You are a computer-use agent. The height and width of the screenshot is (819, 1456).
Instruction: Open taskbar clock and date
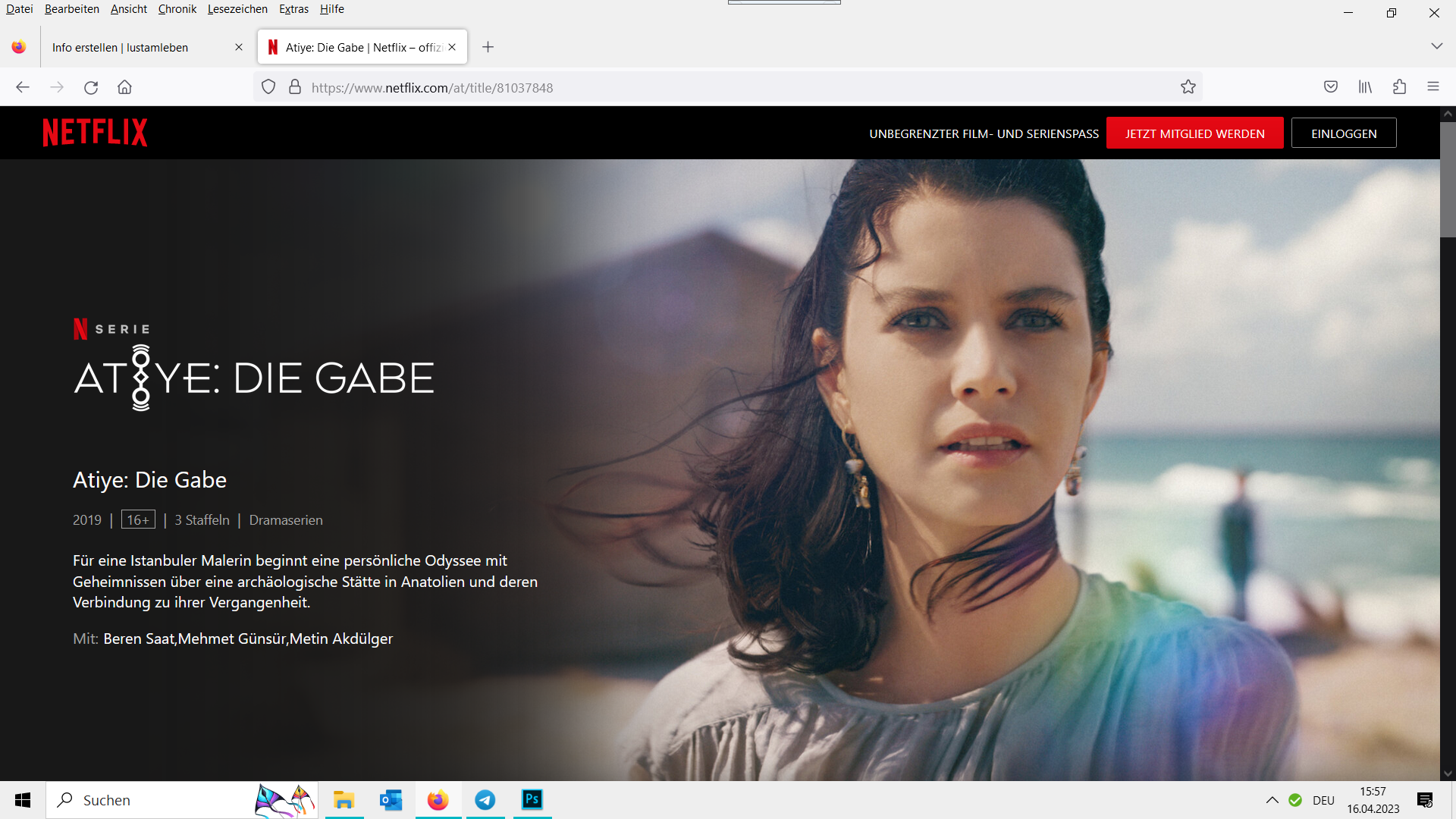pyautogui.click(x=1373, y=800)
